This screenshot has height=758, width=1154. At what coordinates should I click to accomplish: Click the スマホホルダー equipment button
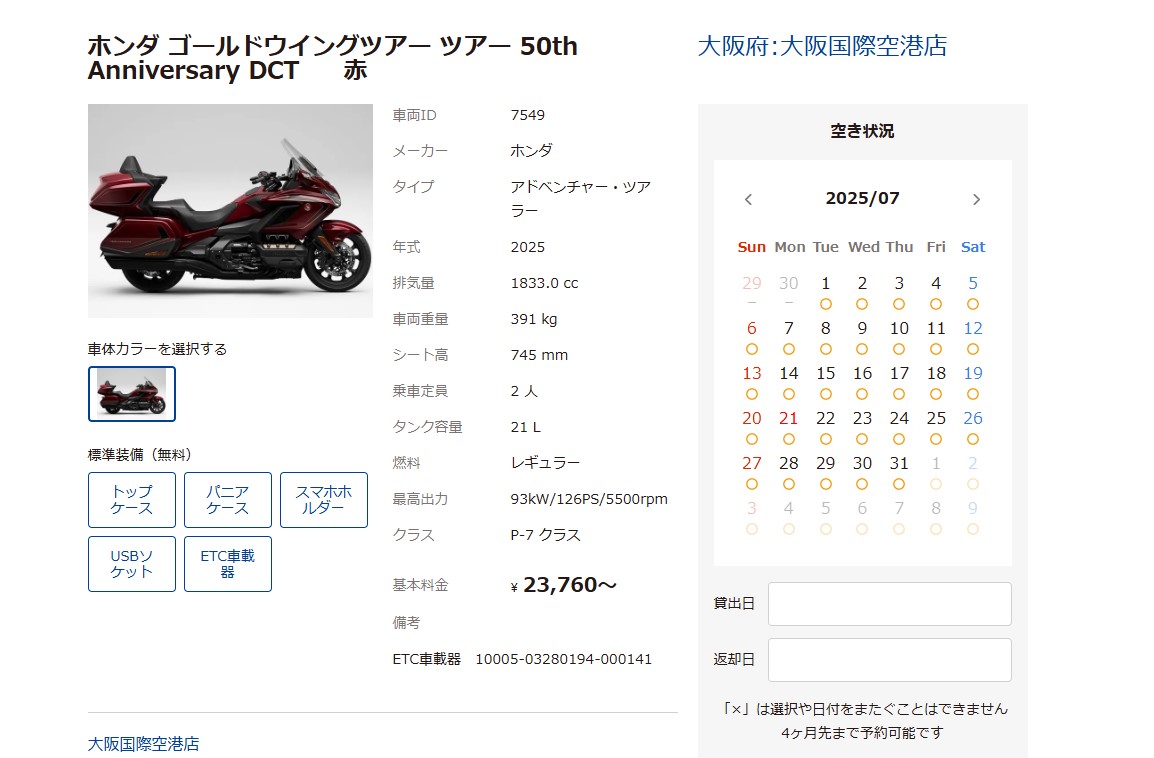[324, 500]
